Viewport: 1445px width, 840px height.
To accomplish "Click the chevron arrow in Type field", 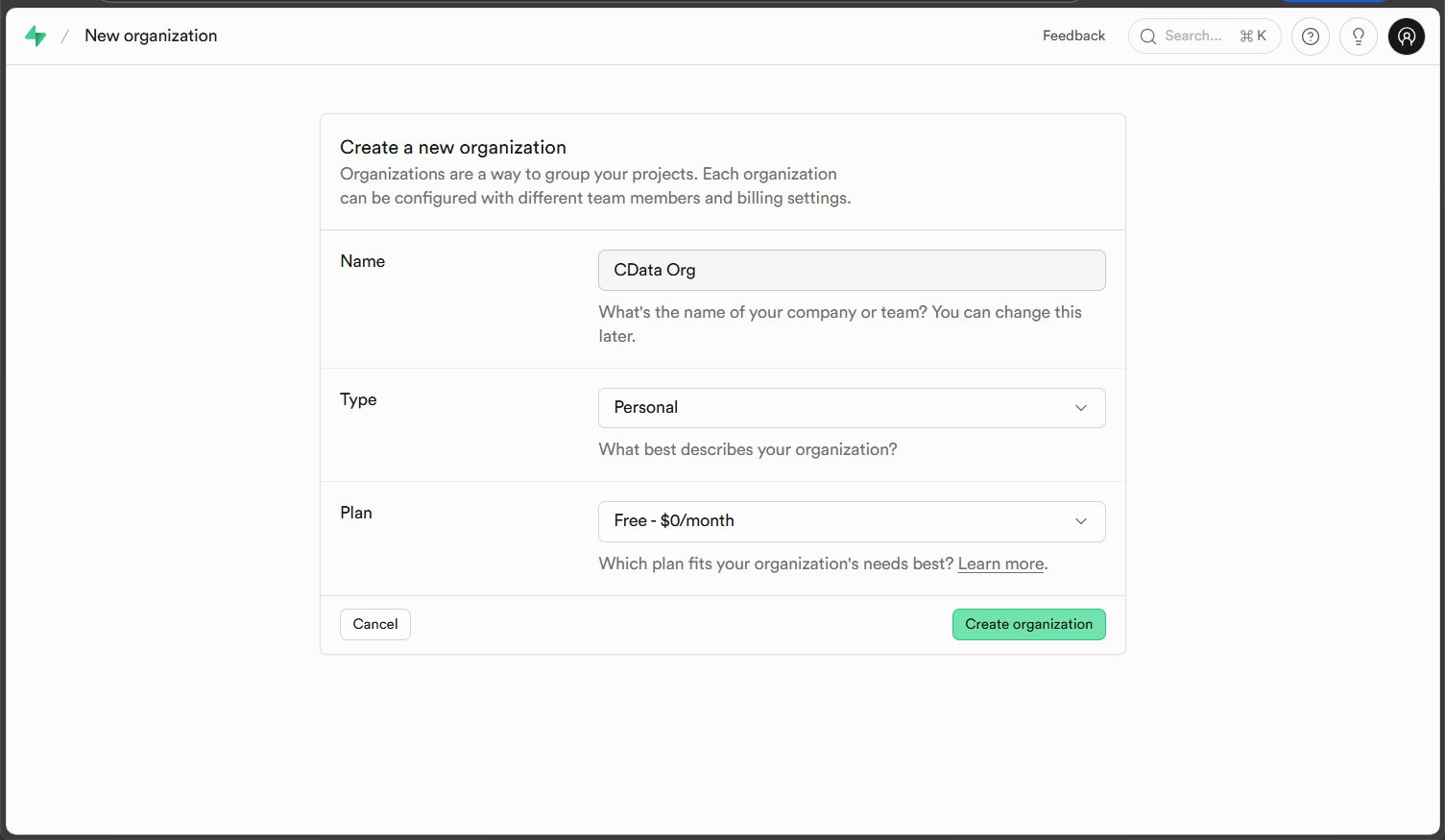I will point(1080,408).
